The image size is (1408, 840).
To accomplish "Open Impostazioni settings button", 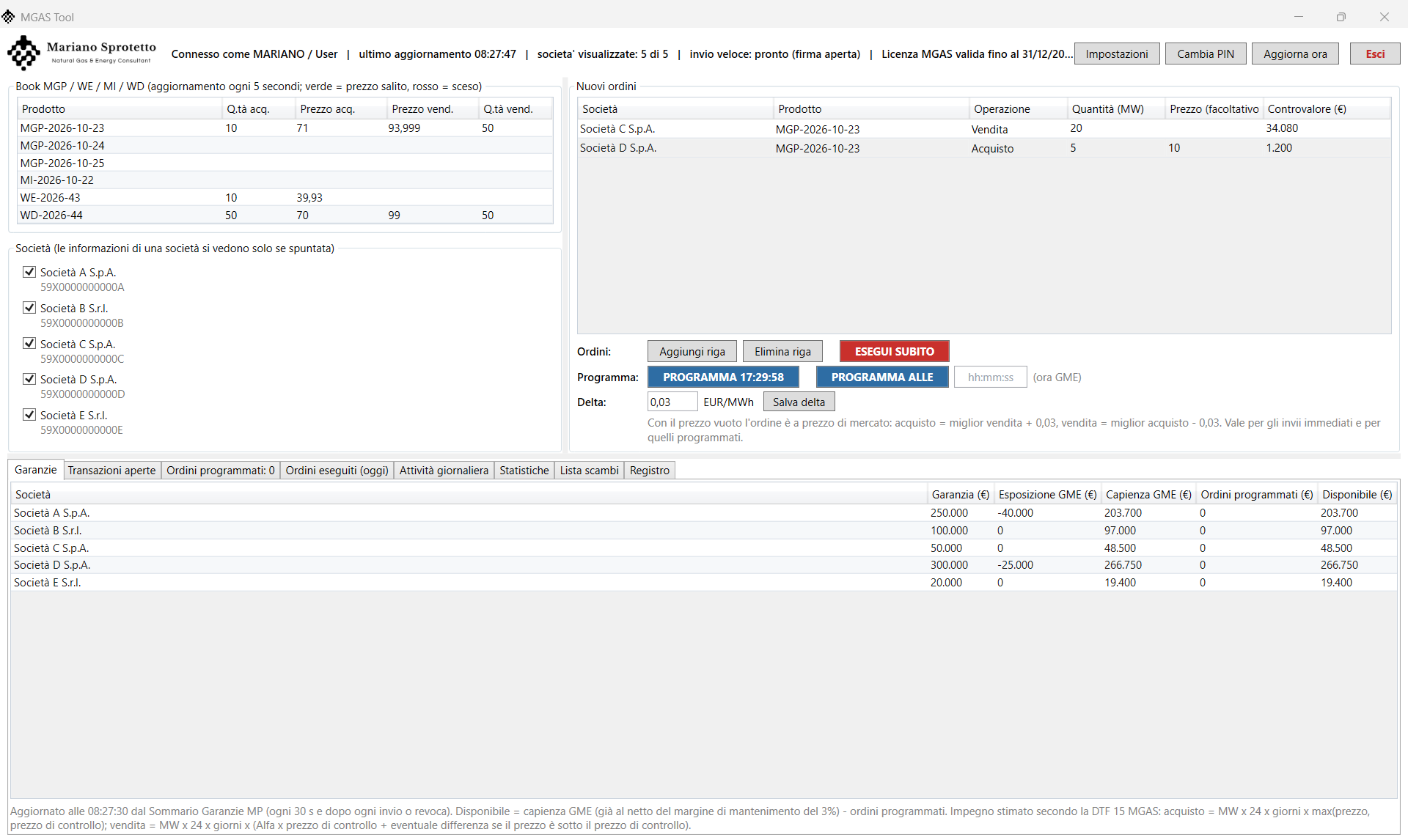I will pos(1116,54).
